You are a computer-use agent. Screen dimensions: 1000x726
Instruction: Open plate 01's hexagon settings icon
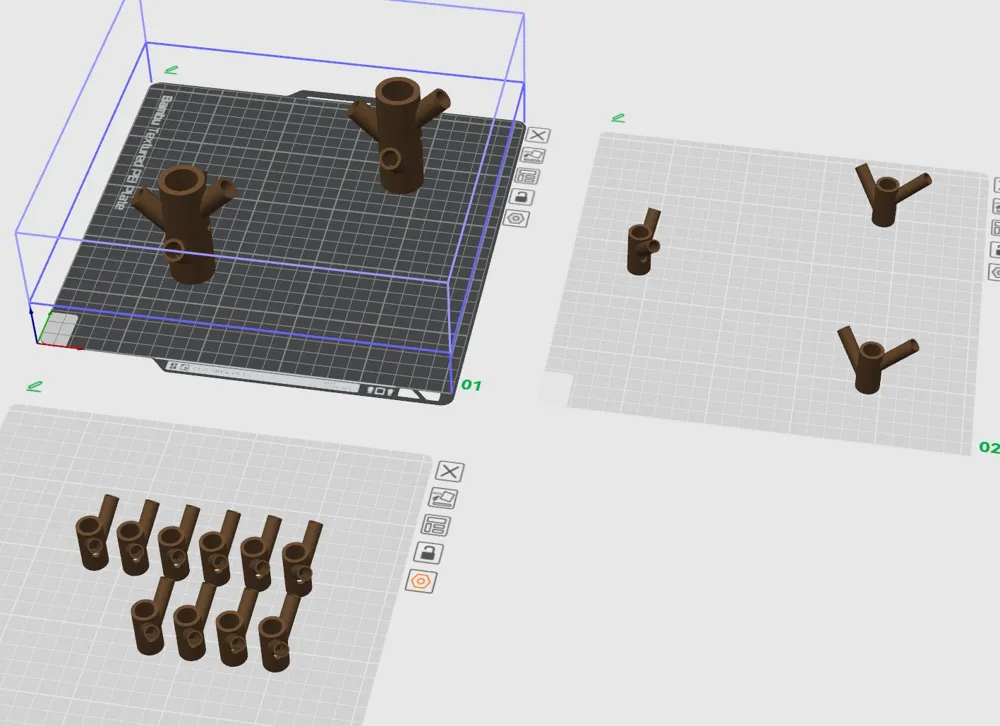point(517,219)
